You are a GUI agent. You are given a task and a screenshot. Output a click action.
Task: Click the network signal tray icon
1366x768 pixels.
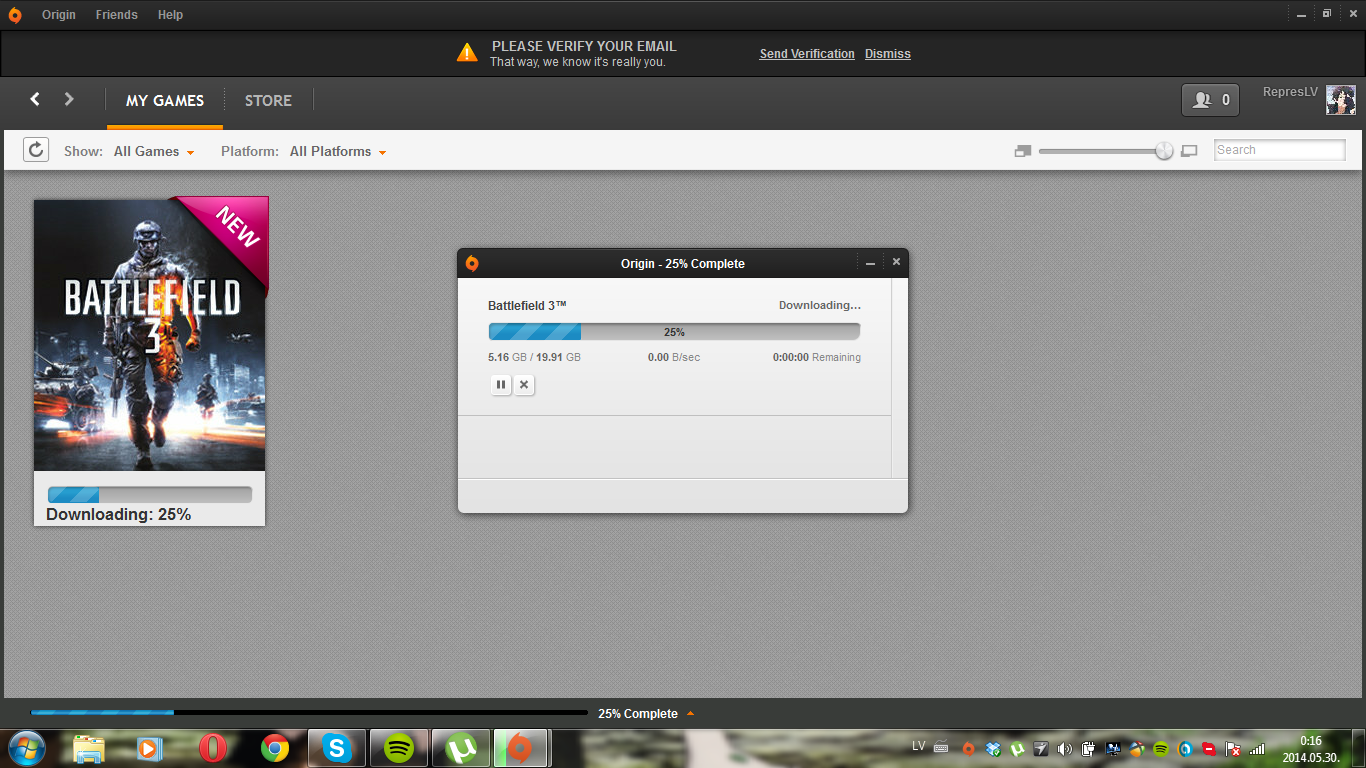pyautogui.click(x=1257, y=748)
